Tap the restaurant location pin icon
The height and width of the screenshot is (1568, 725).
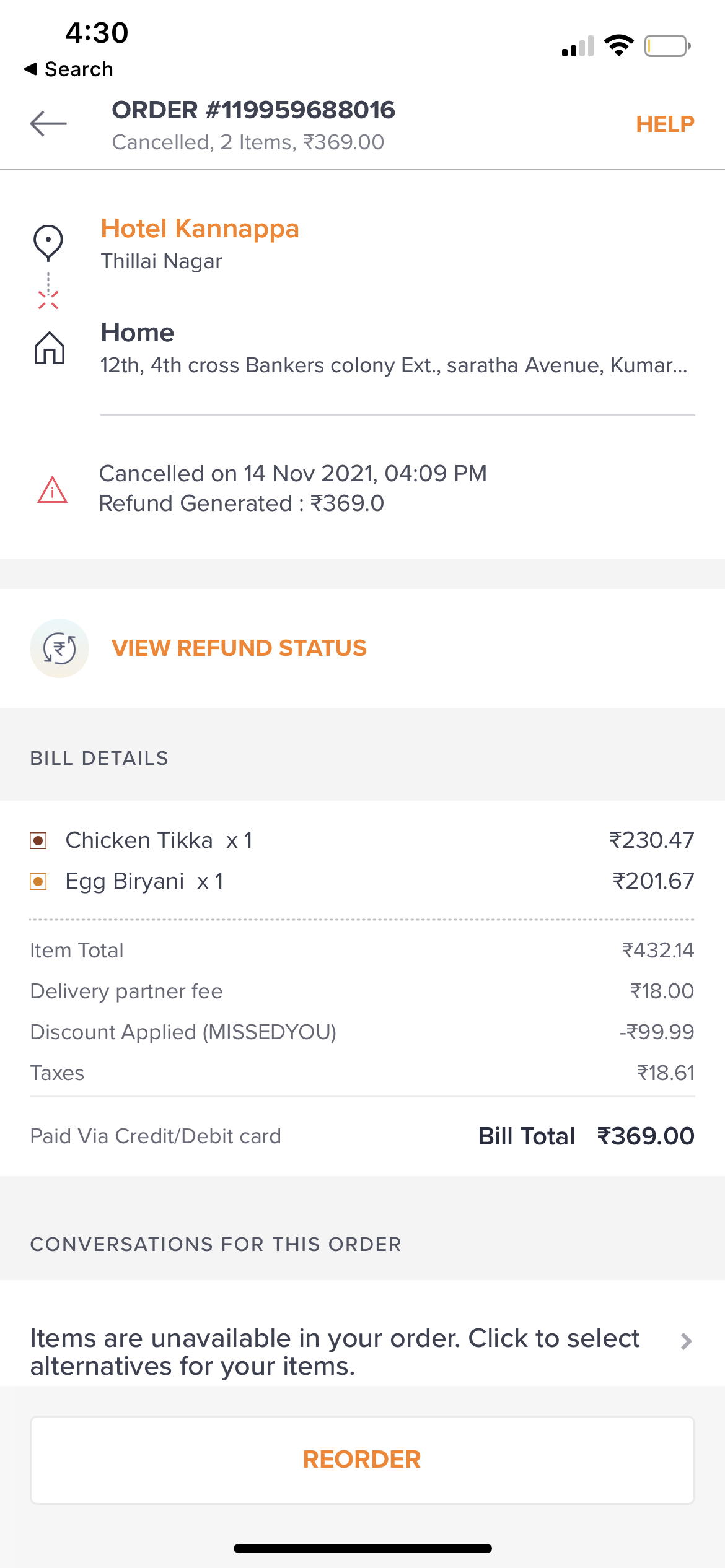48,242
